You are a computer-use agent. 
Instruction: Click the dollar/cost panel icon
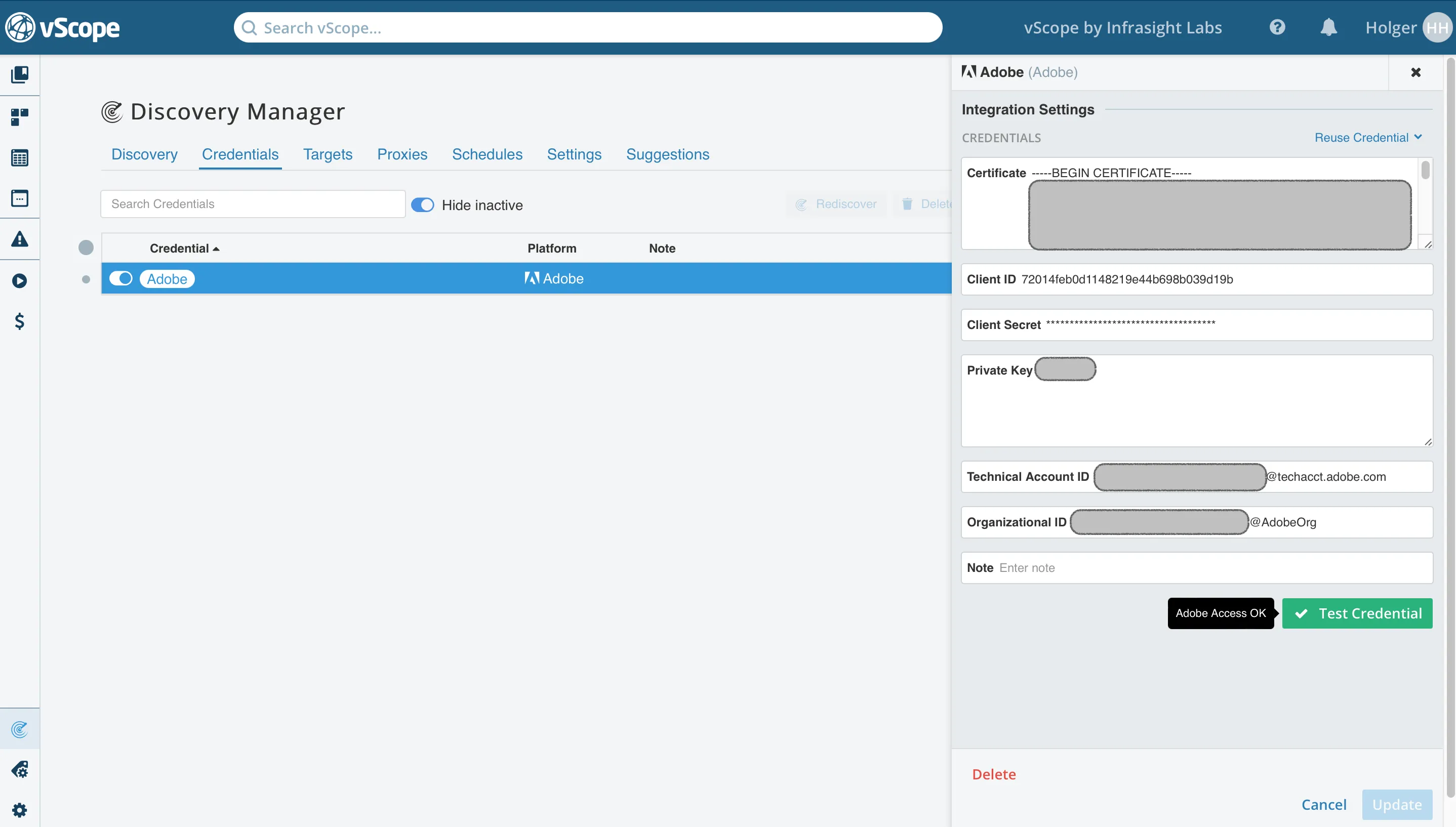click(19, 321)
